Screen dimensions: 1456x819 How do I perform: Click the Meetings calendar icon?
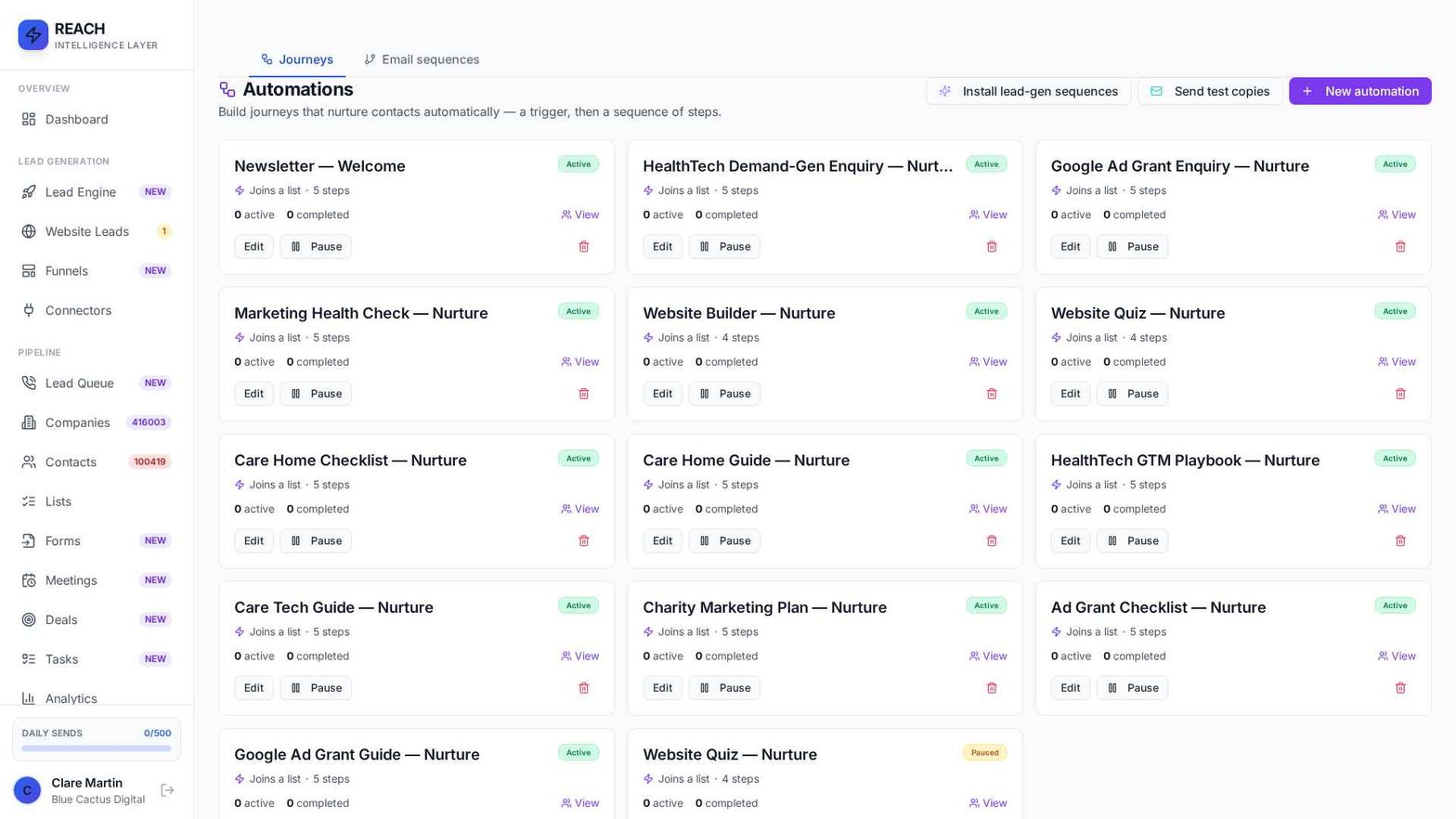coord(29,580)
